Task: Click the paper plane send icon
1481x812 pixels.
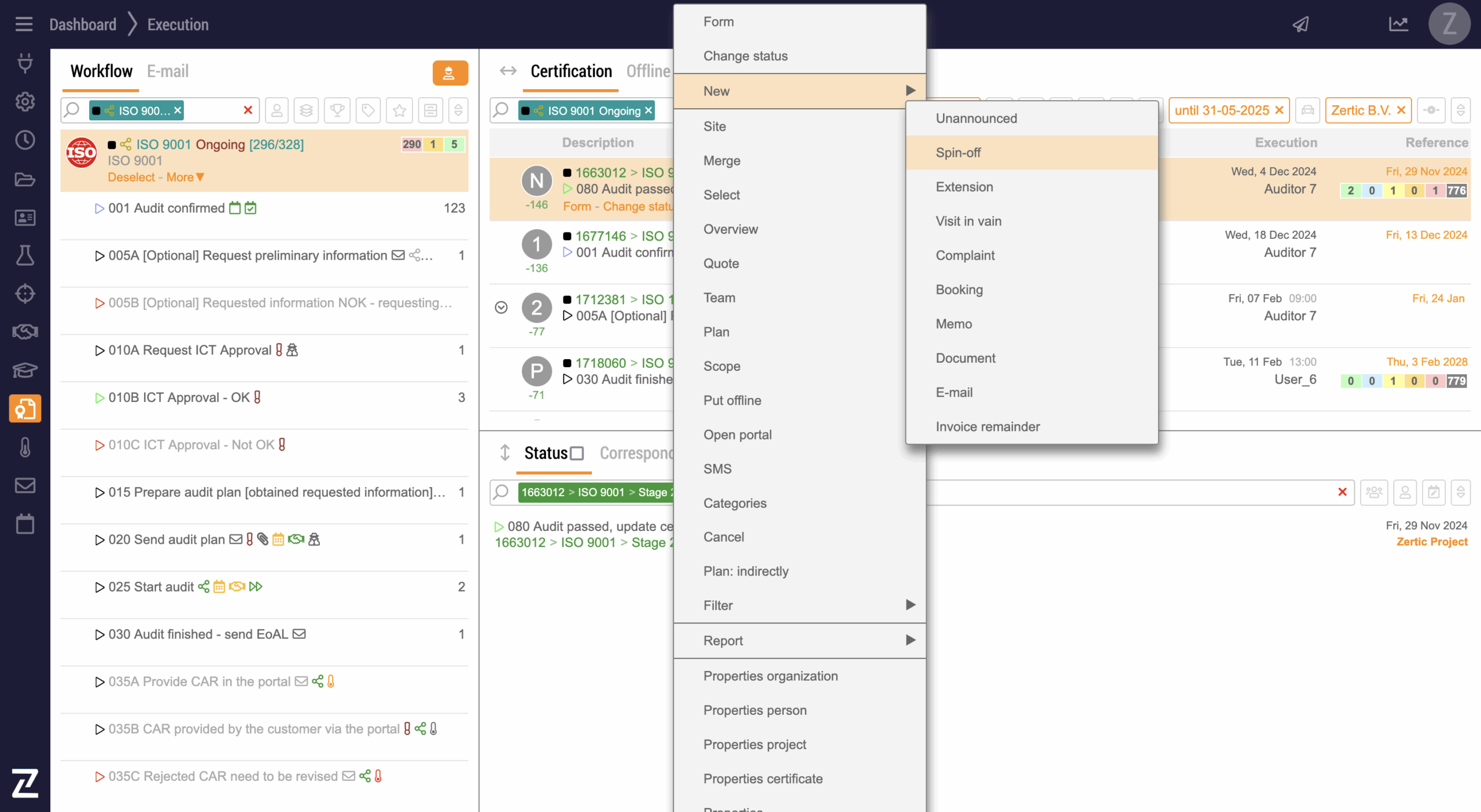Action: tap(1301, 24)
